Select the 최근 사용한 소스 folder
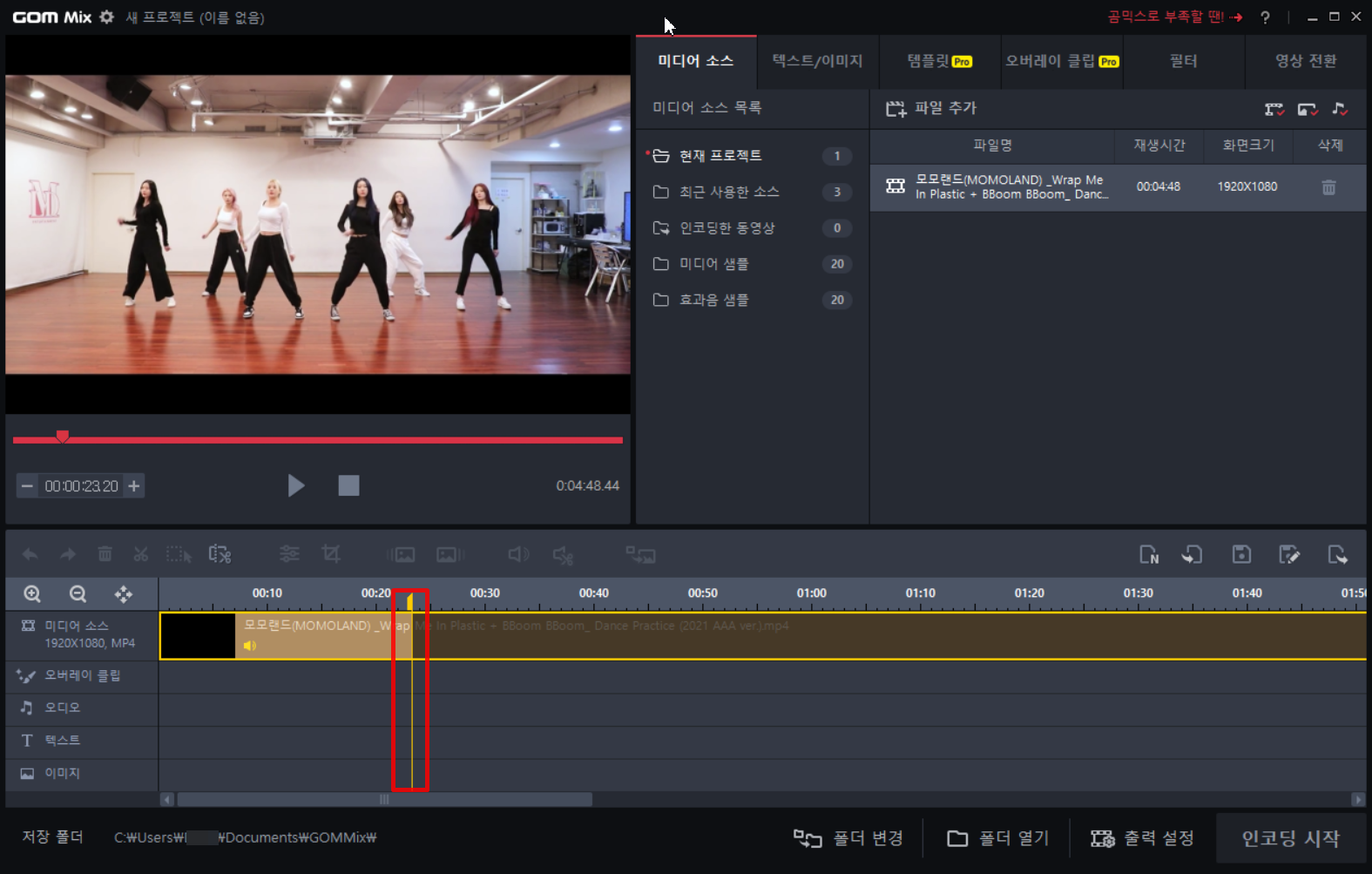Screen dimensions: 1372x874 click(752, 192)
